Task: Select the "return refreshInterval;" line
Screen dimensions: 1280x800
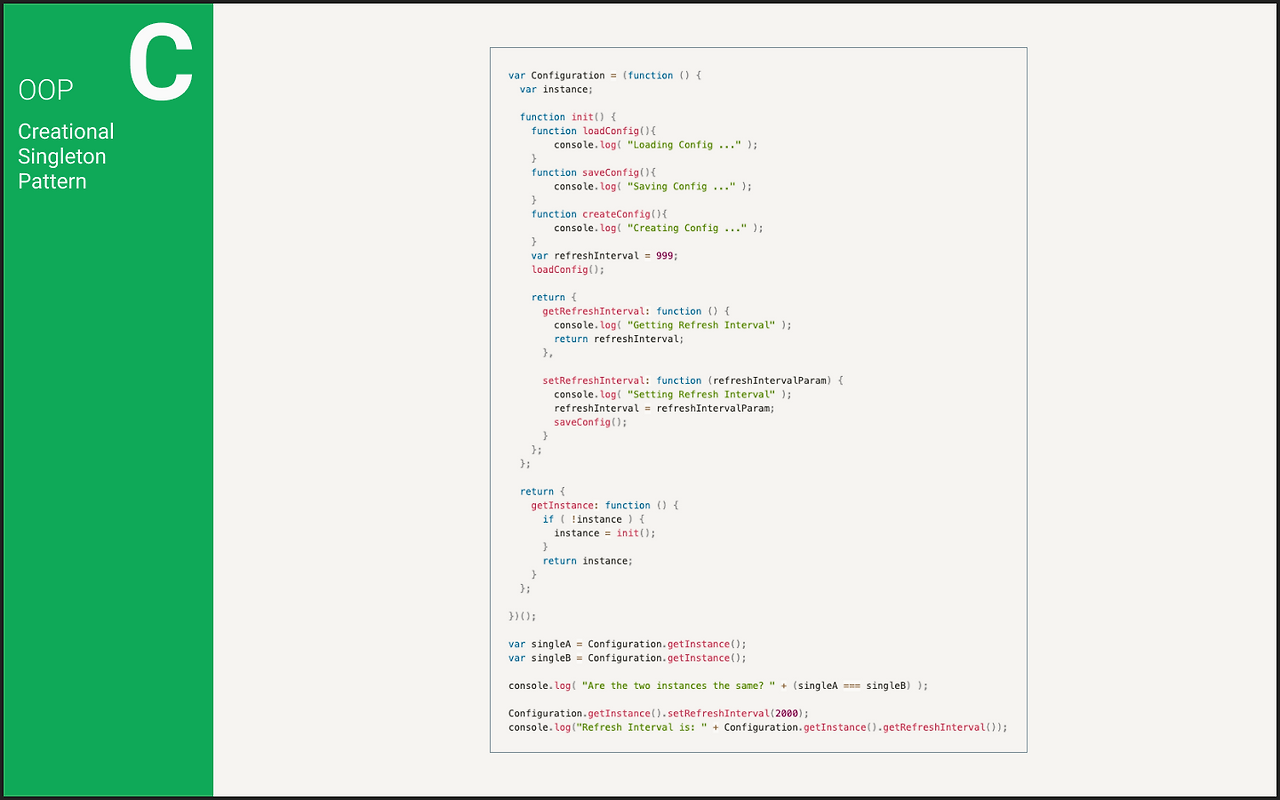Action: (619, 339)
